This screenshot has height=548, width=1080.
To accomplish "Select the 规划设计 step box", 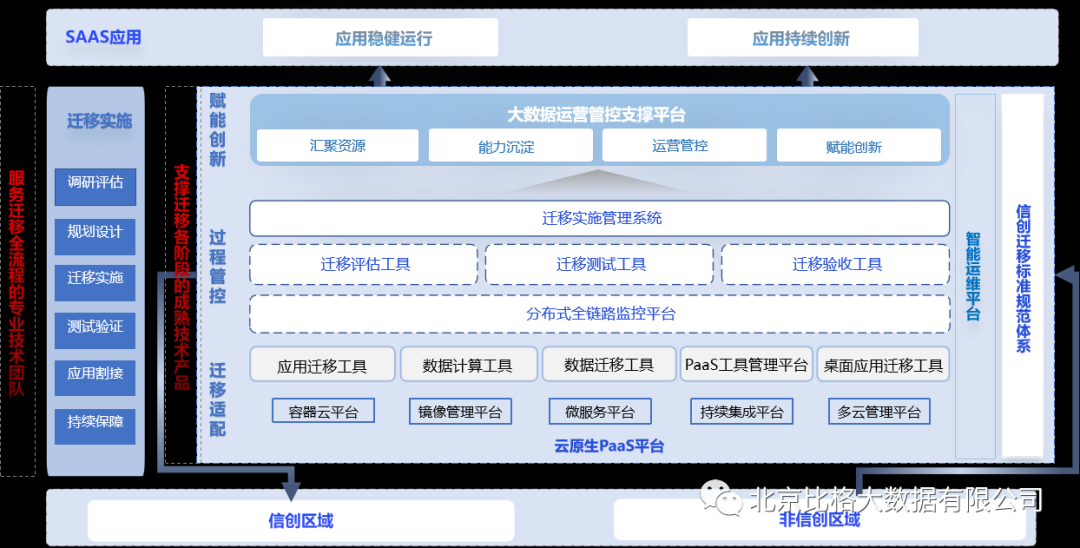I will (x=95, y=232).
